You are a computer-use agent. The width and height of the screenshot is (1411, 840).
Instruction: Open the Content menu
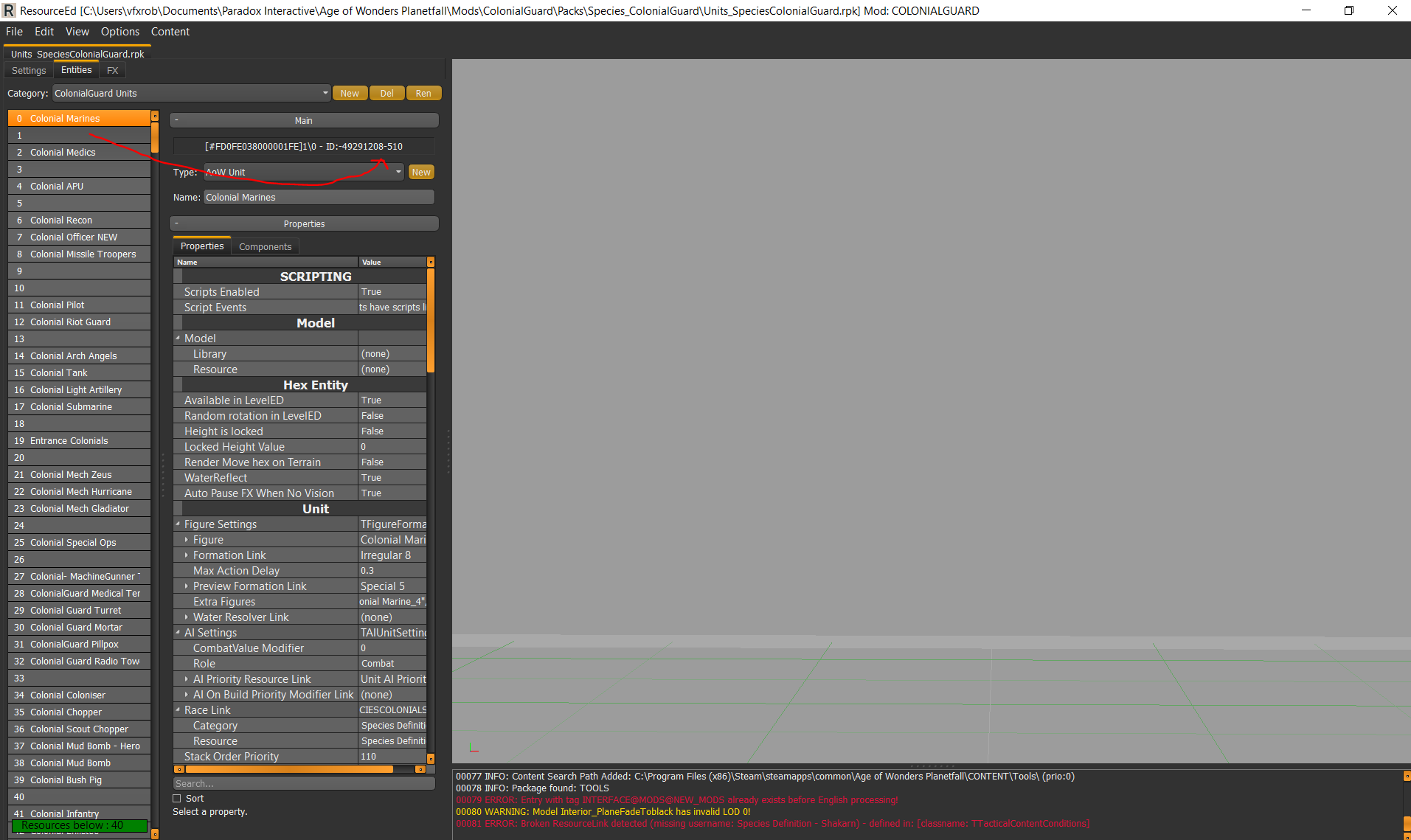click(x=170, y=32)
